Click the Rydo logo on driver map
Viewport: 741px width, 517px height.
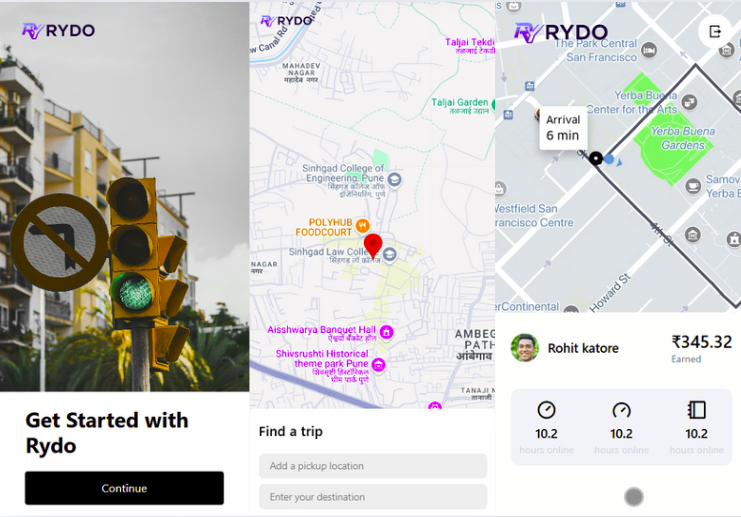pyautogui.click(x=560, y=33)
